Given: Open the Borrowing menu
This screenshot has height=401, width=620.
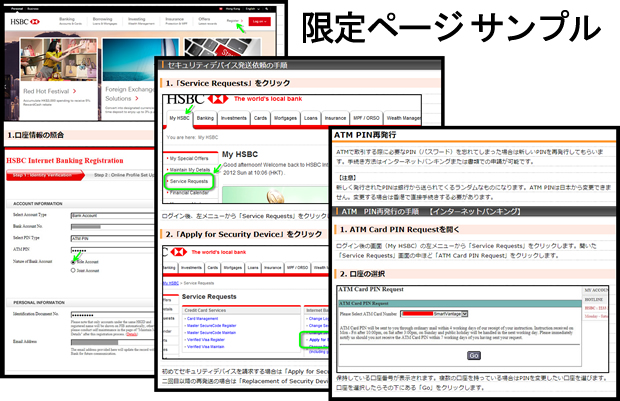Looking at the screenshot, I should (104, 21).
